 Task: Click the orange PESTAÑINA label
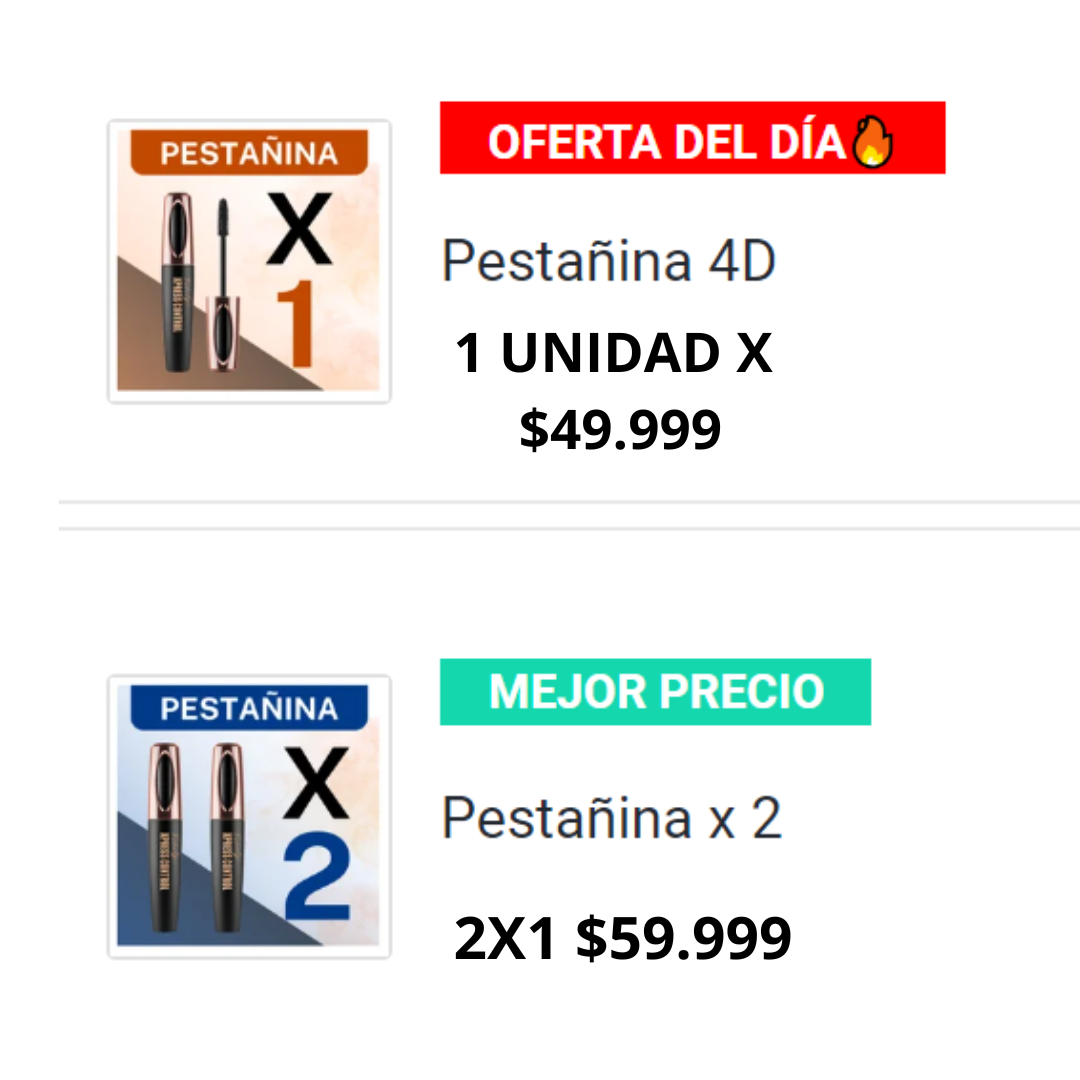249,154
